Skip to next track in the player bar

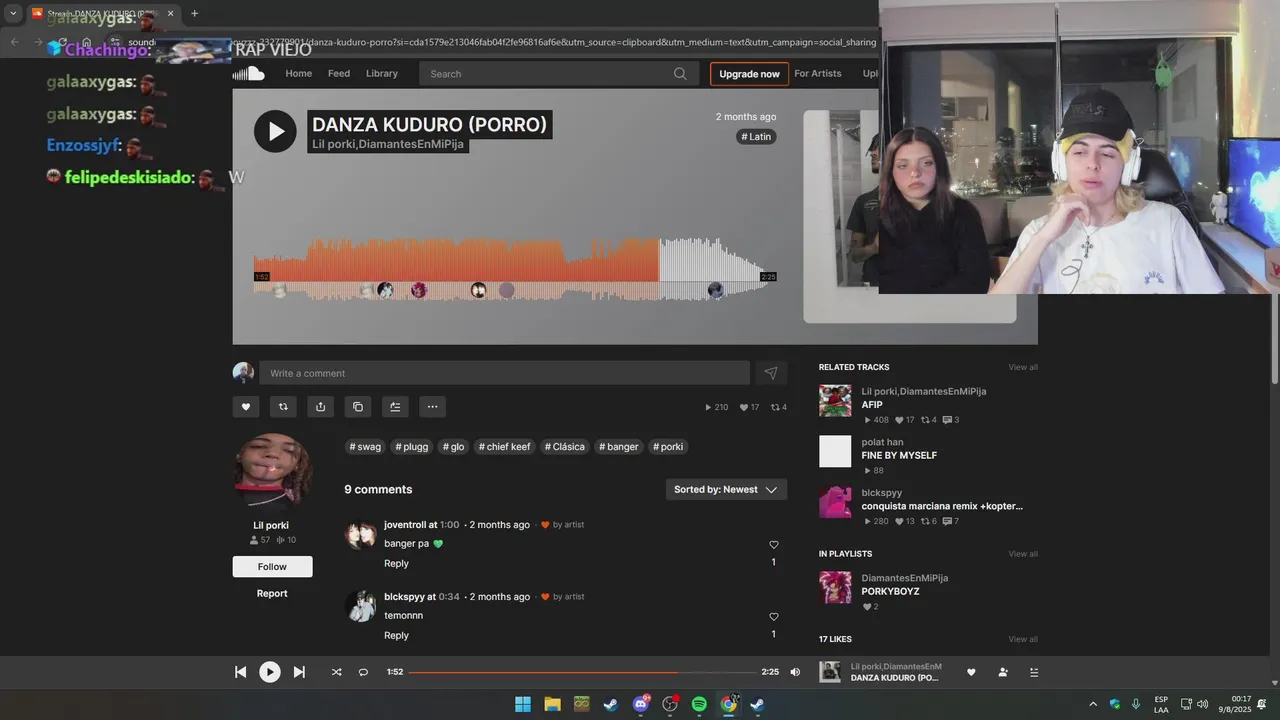click(x=299, y=672)
